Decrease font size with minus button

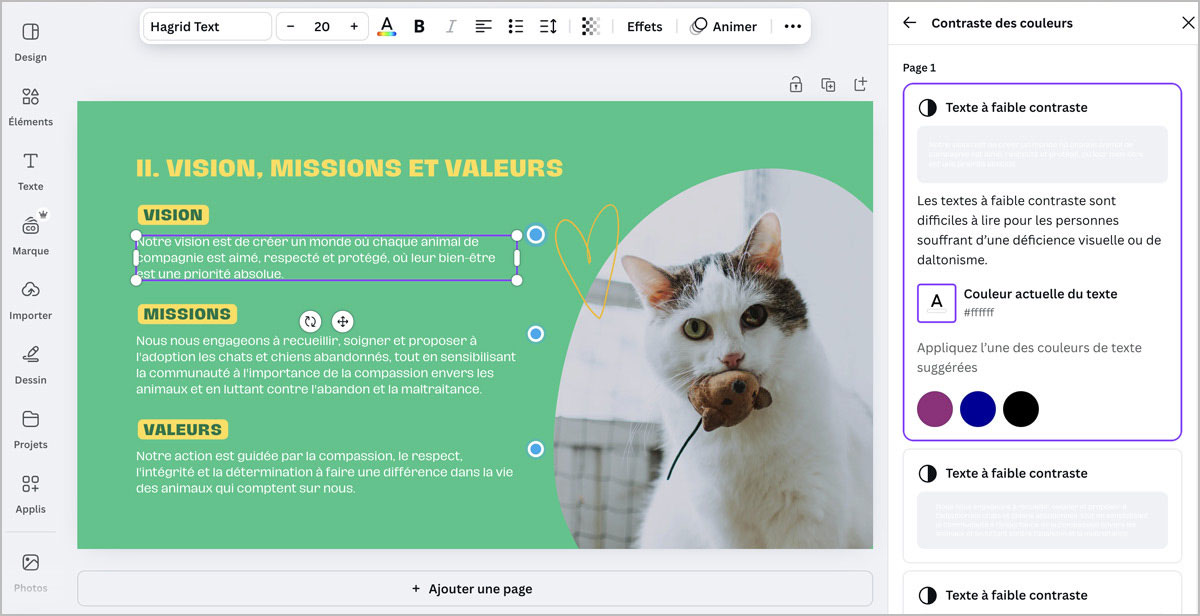click(290, 27)
